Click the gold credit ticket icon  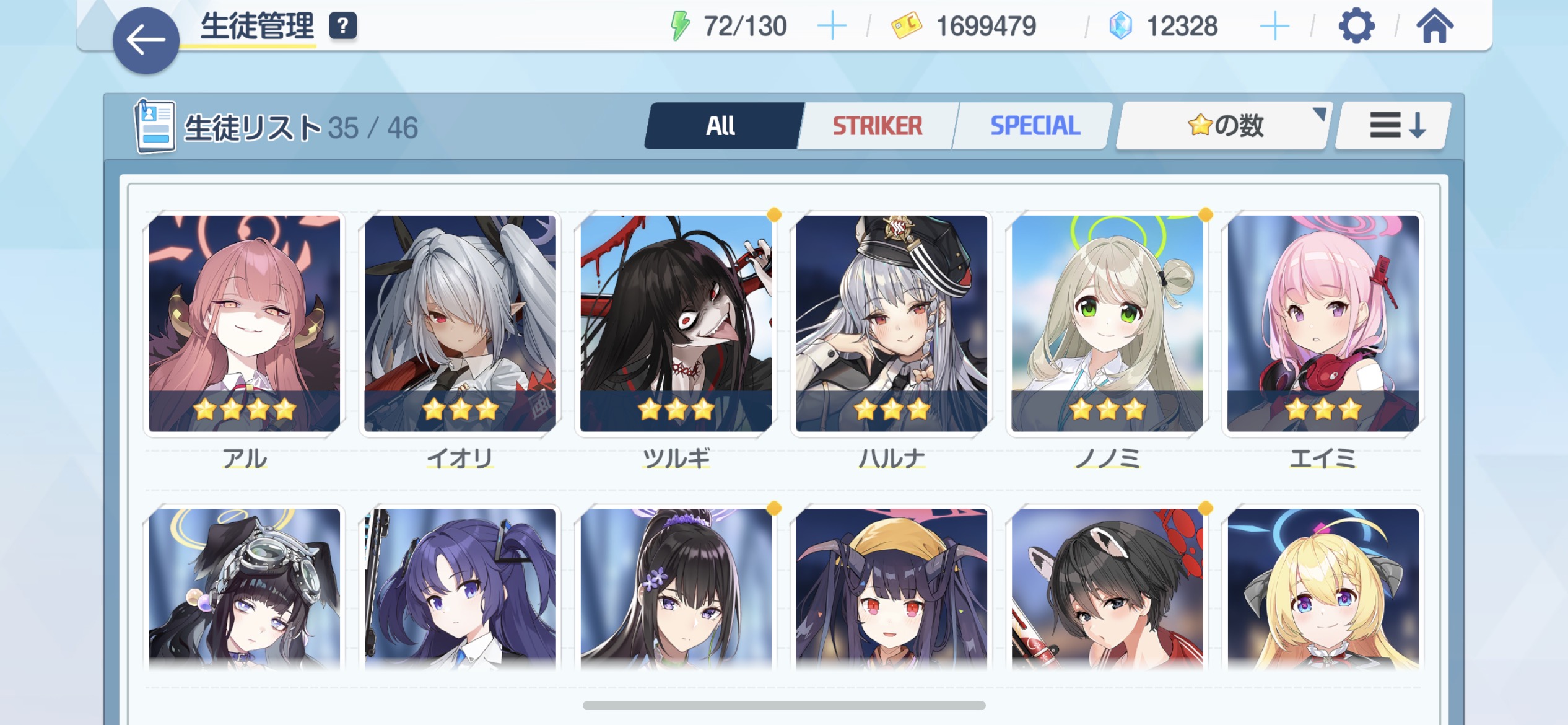[x=906, y=26]
